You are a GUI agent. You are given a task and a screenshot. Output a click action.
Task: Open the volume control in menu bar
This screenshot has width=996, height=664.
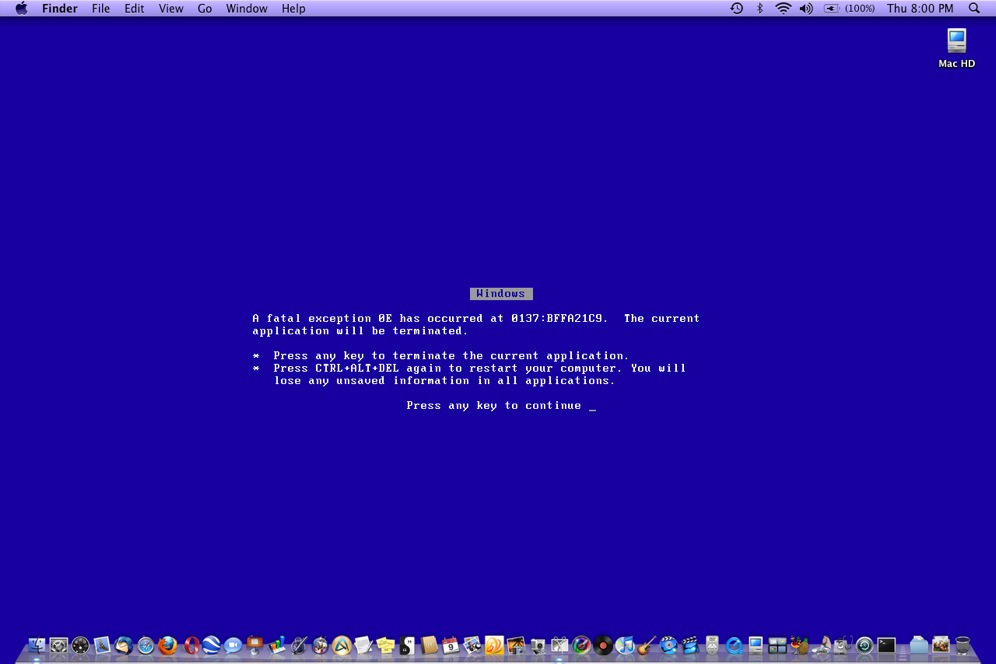click(x=806, y=8)
